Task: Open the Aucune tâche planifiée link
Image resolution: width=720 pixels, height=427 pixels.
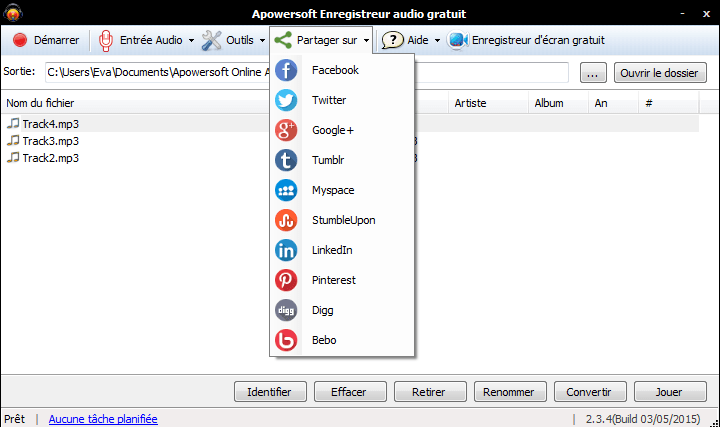Action: pyautogui.click(x=103, y=419)
